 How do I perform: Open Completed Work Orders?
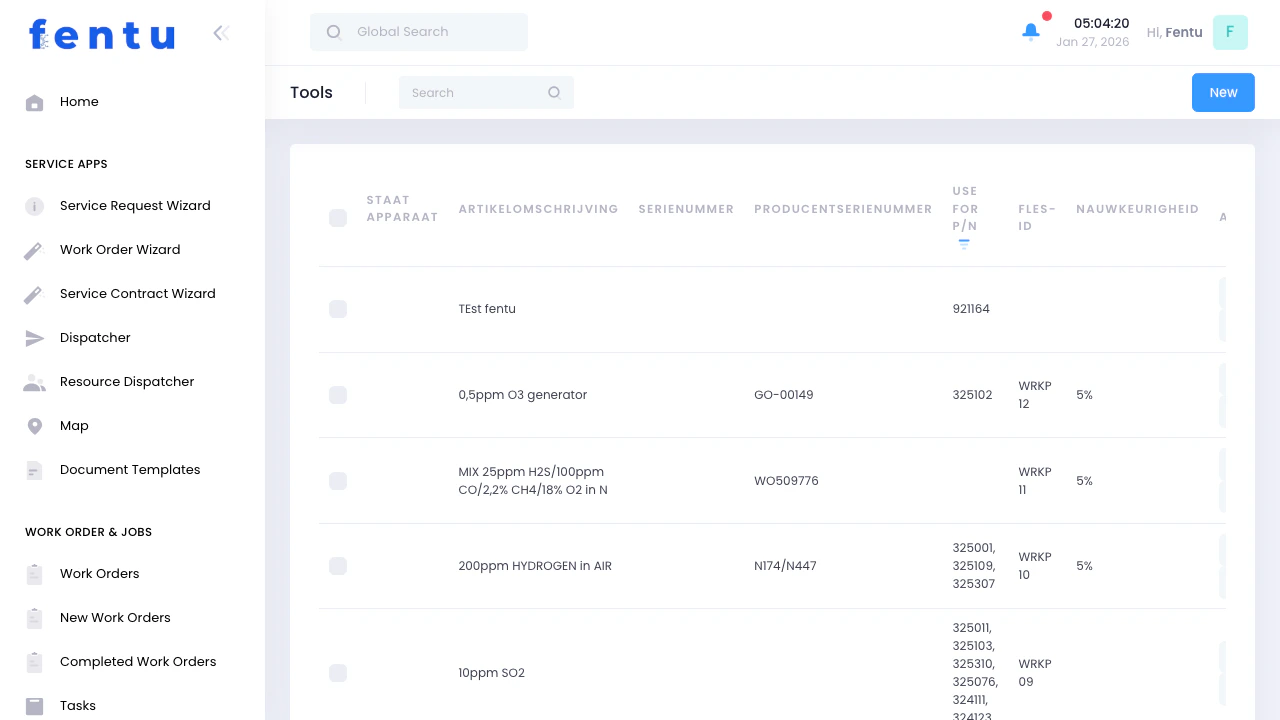click(x=138, y=661)
